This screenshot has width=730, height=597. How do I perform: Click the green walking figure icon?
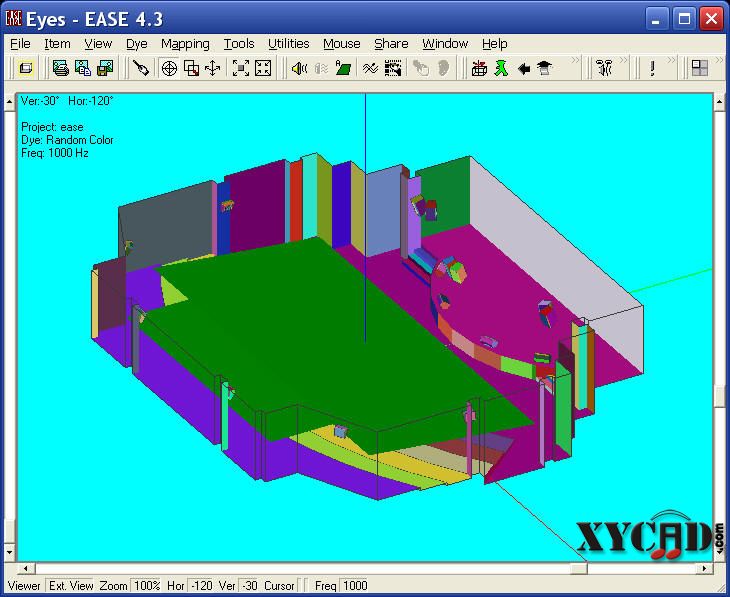pos(501,68)
